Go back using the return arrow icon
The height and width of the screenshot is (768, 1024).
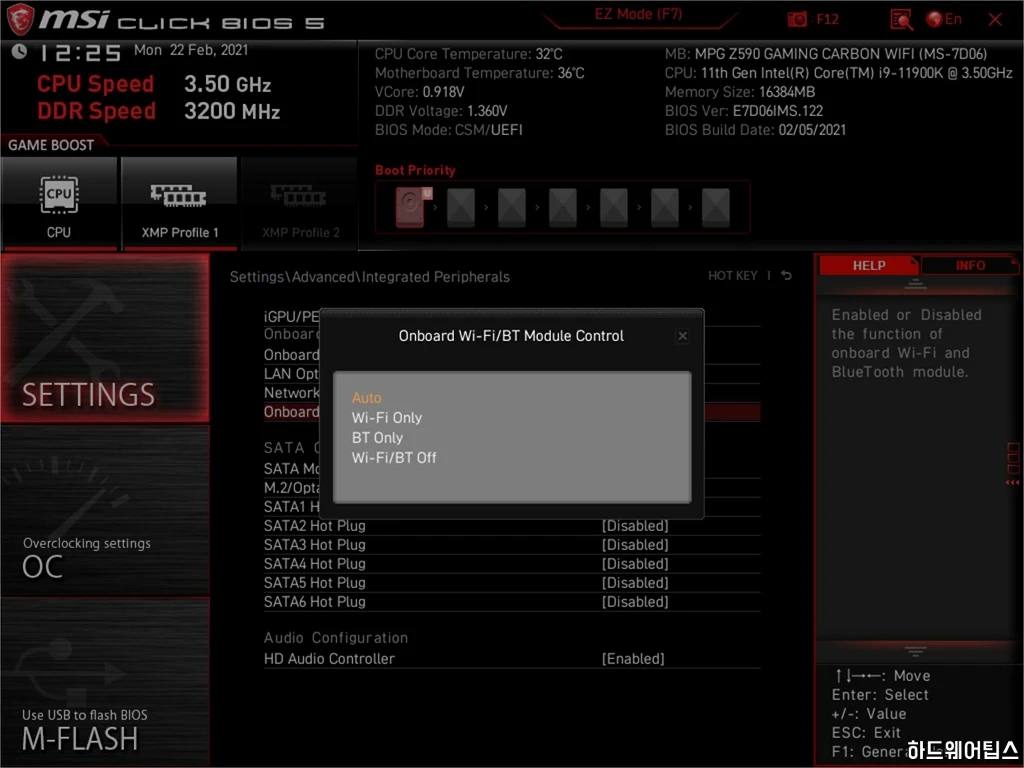pyautogui.click(x=787, y=276)
